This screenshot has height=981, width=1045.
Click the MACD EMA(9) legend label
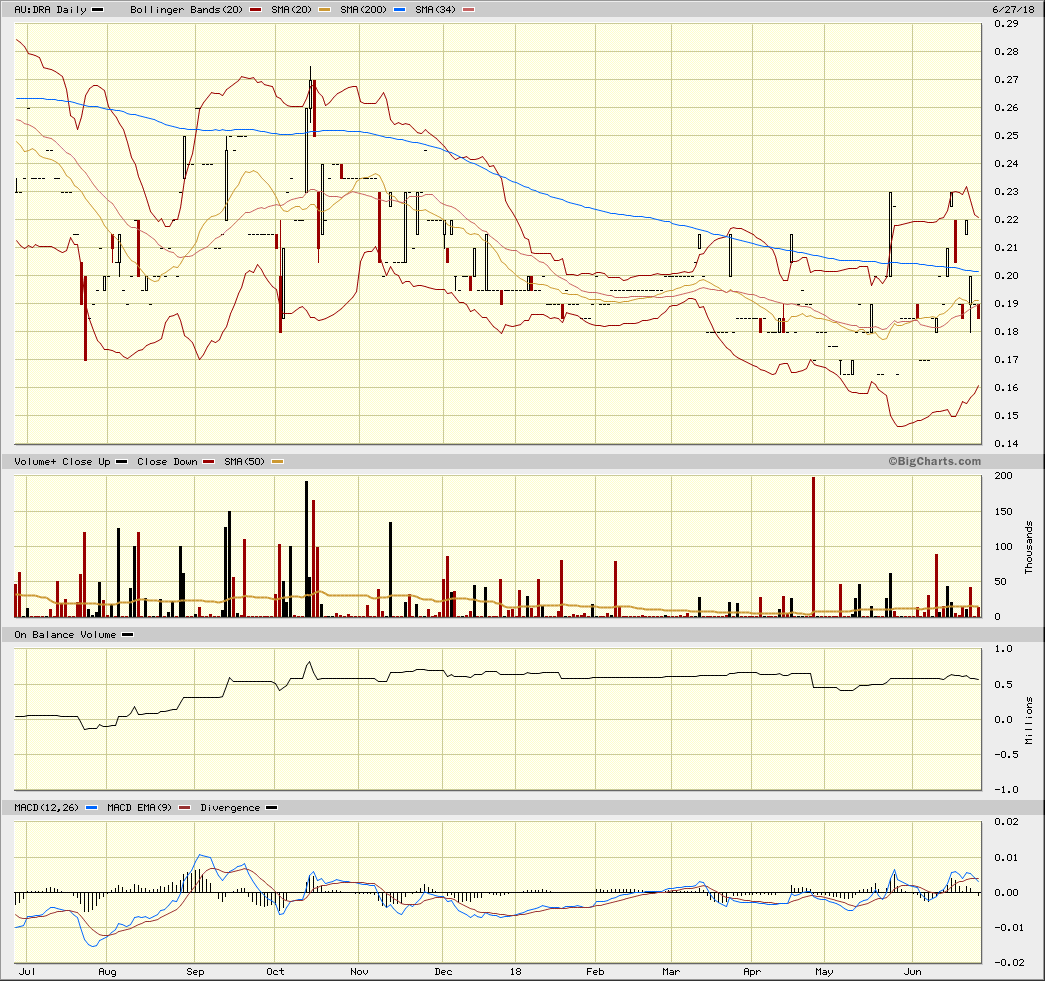click(139, 808)
